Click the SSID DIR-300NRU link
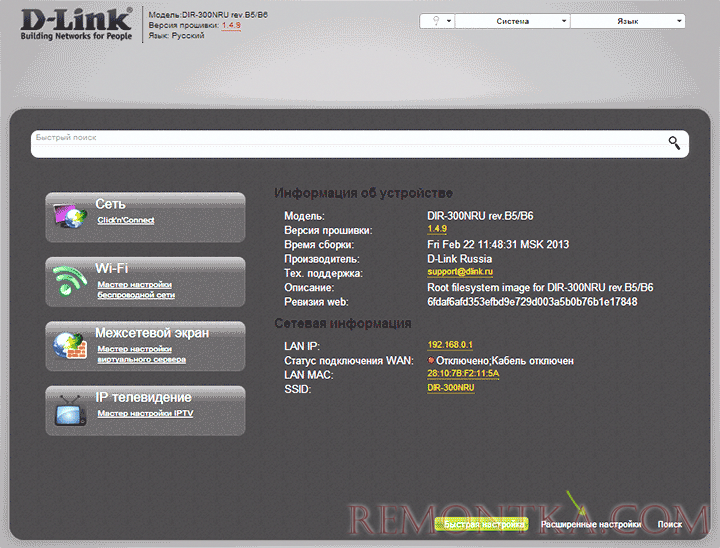 [x=450, y=388]
